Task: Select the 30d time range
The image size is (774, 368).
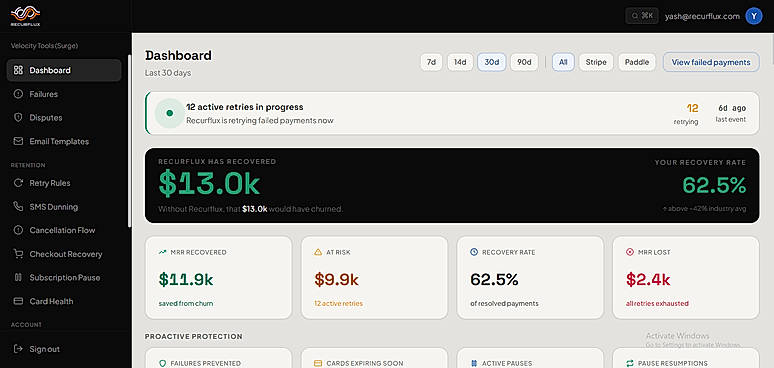Action: click(x=492, y=62)
